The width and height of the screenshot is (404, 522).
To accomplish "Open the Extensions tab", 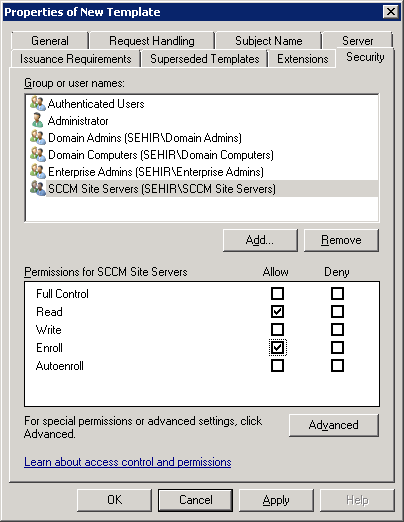I will coord(303,59).
